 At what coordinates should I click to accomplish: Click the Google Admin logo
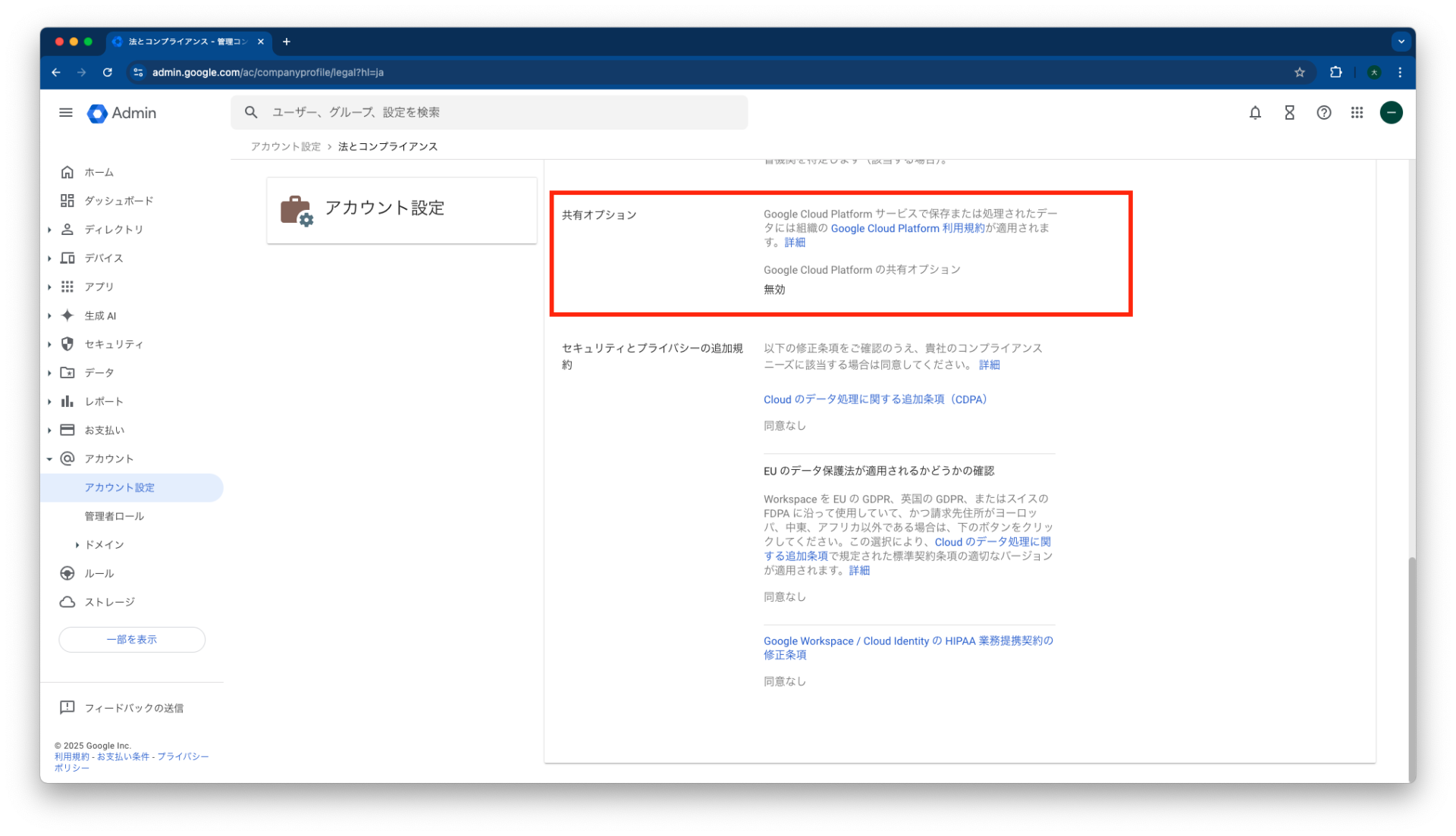tap(122, 113)
